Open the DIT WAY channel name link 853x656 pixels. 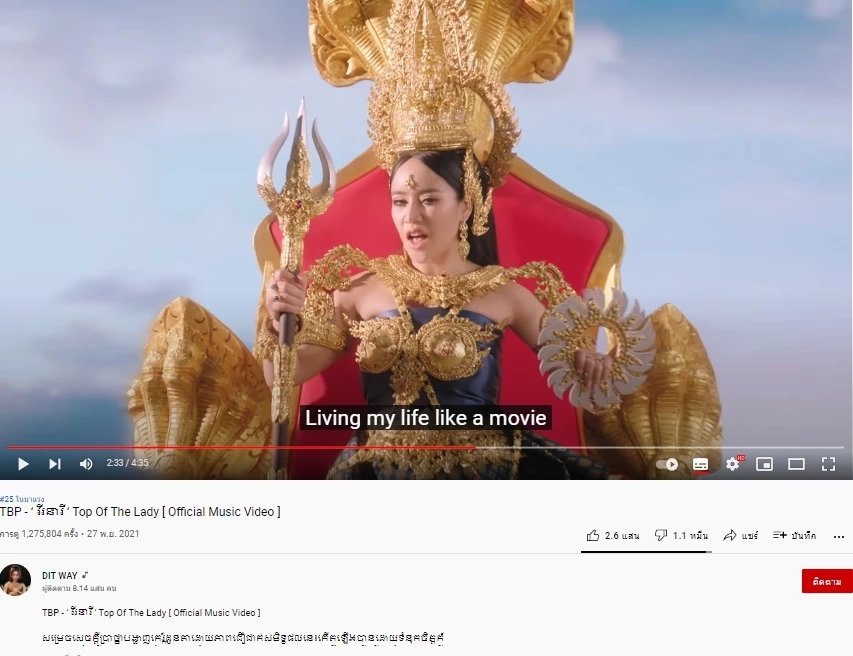pos(60,575)
